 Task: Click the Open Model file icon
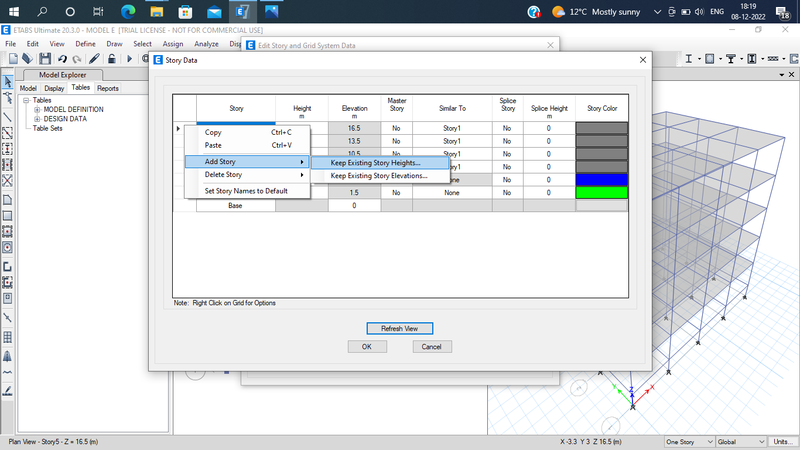28,59
